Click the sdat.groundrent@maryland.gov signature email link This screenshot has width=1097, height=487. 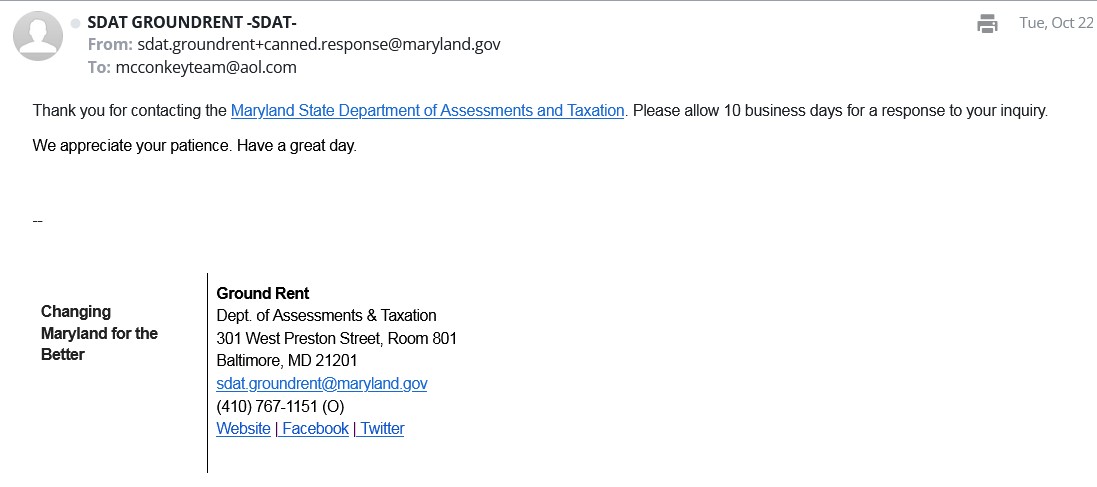coord(322,383)
